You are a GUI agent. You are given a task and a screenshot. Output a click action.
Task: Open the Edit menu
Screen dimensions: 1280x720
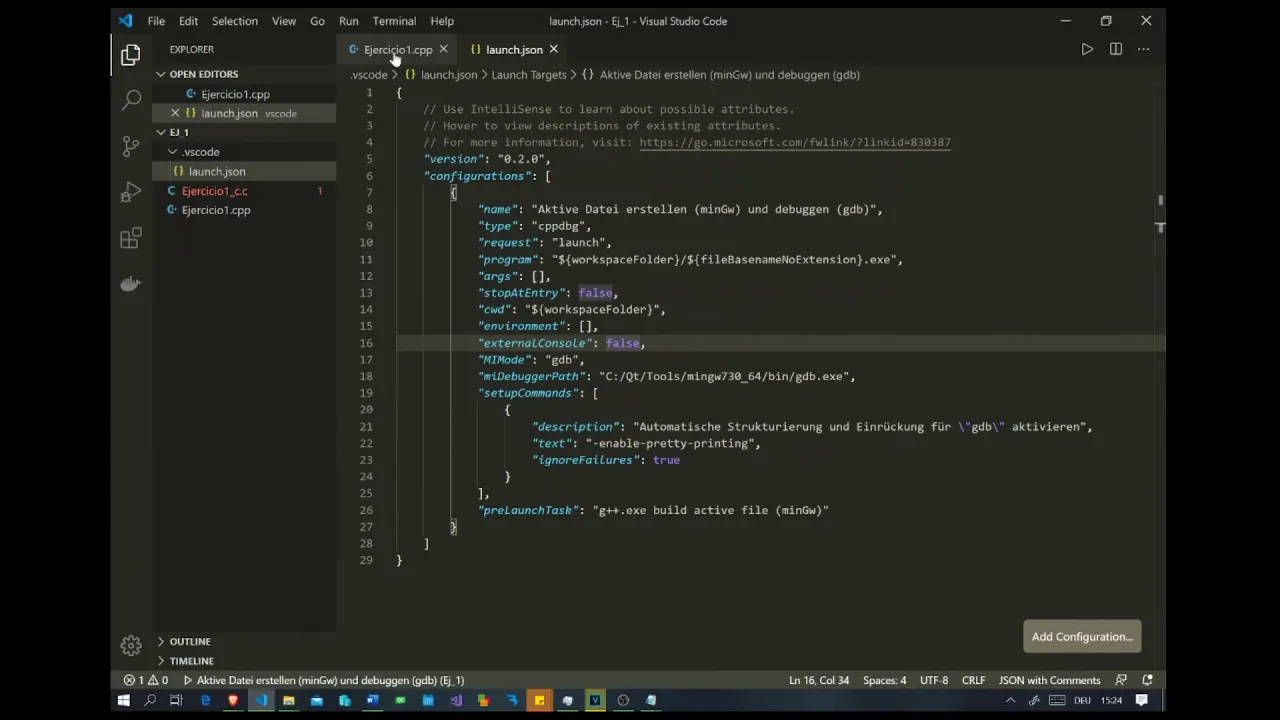pos(188,21)
